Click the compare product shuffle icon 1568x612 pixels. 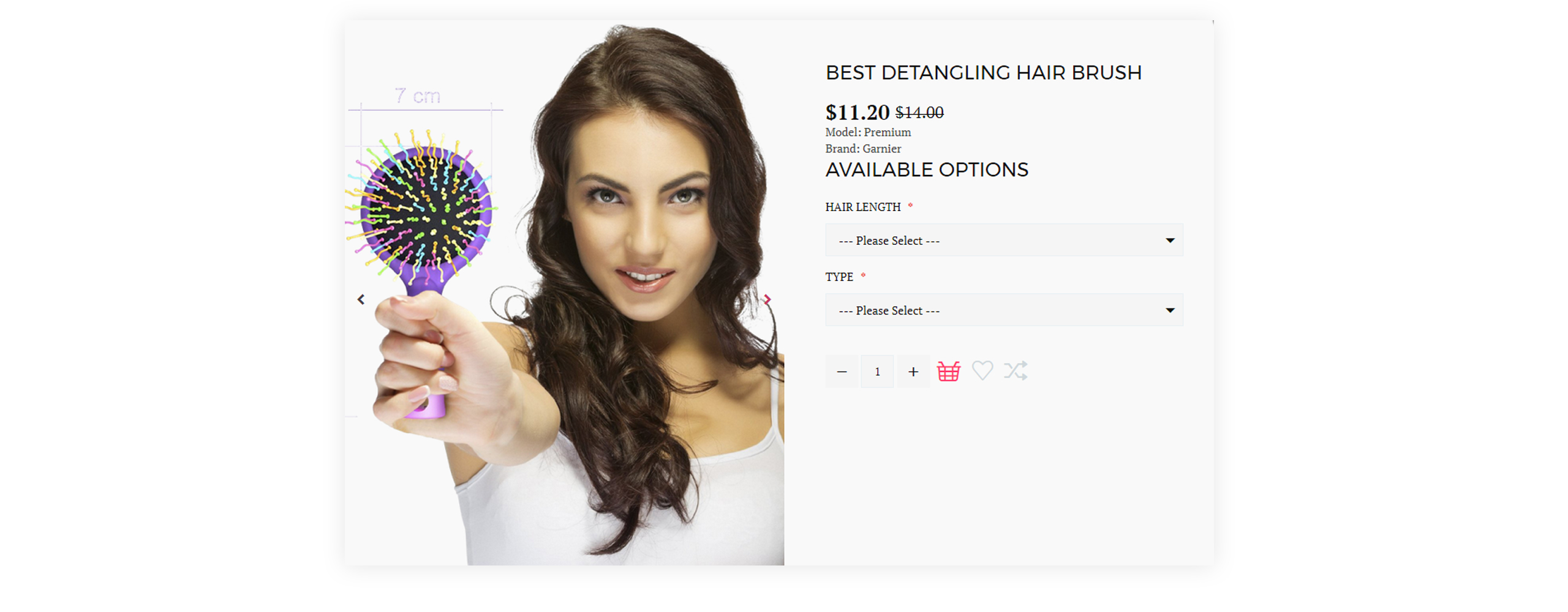click(1015, 370)
